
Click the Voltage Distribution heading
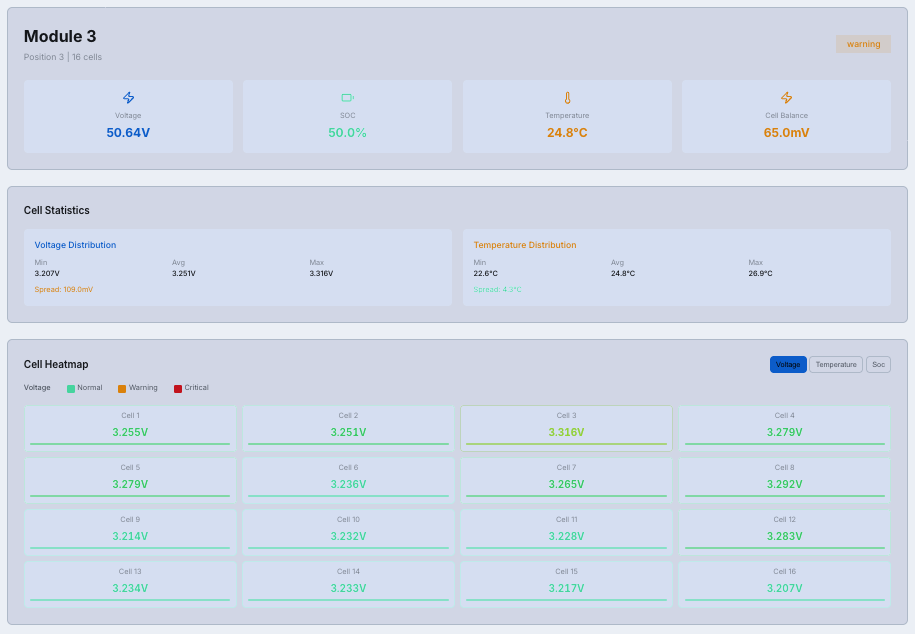(75, 245)
